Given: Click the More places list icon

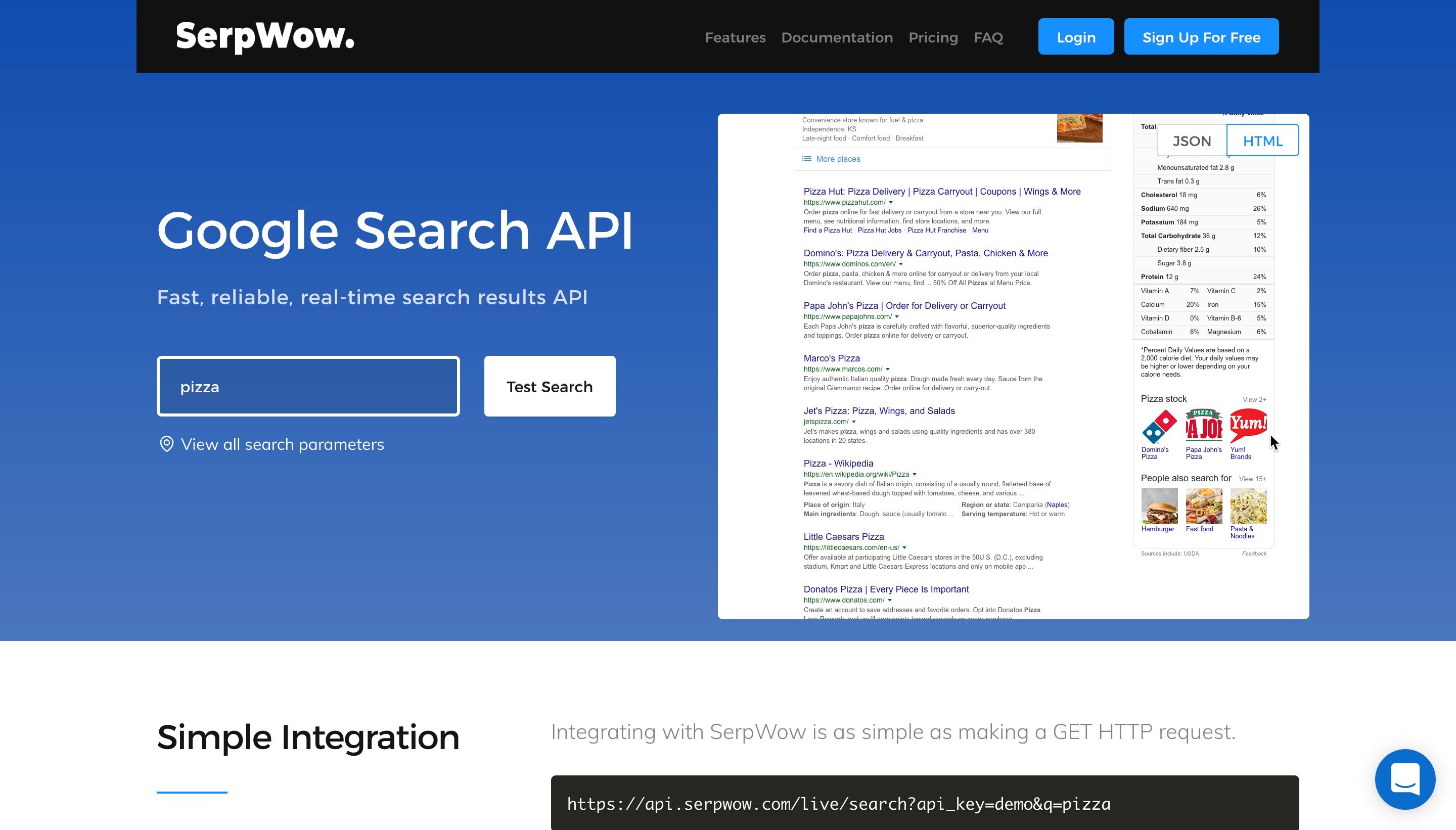Looking at the screenshot, I should (x=807, y=159).
